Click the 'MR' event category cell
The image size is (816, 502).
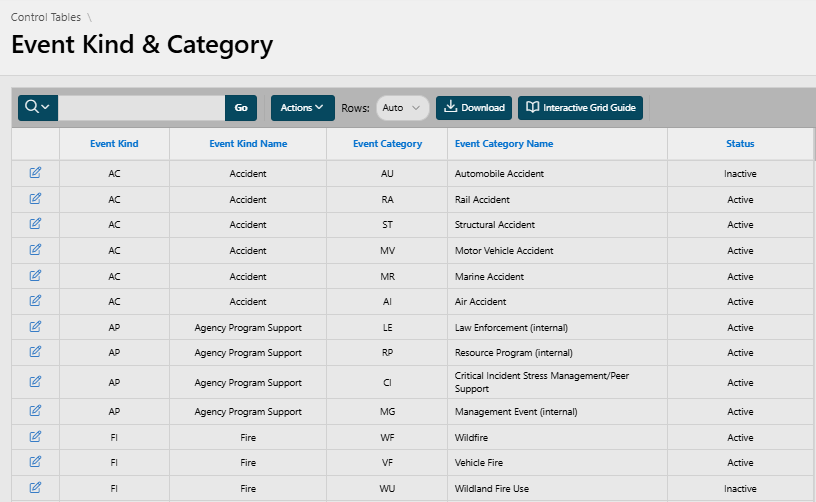click(x=387, y=277)
